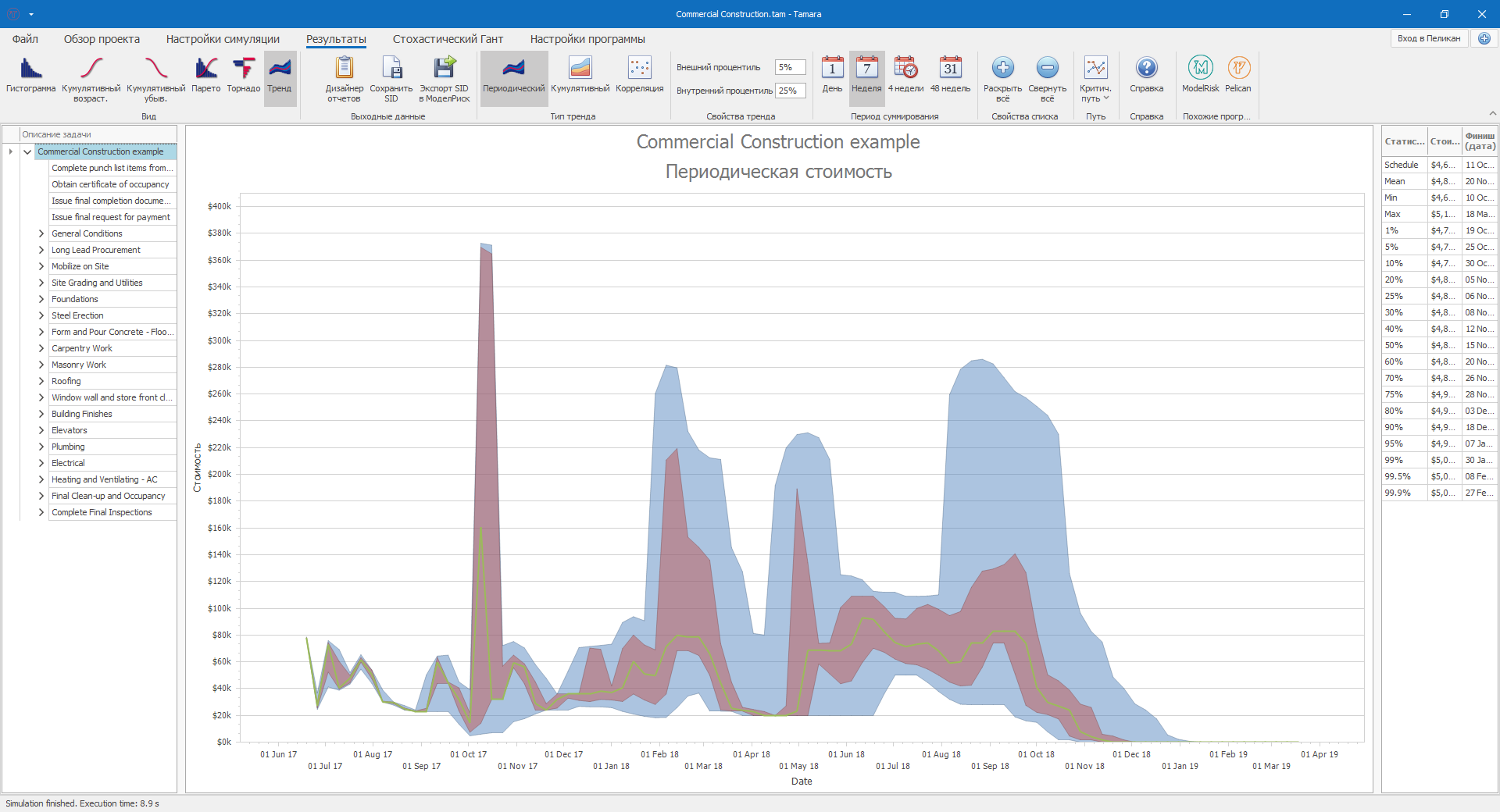Expand Steel Erection tree node
Screen dimensions: 1500x812
[x=41, y=315]
